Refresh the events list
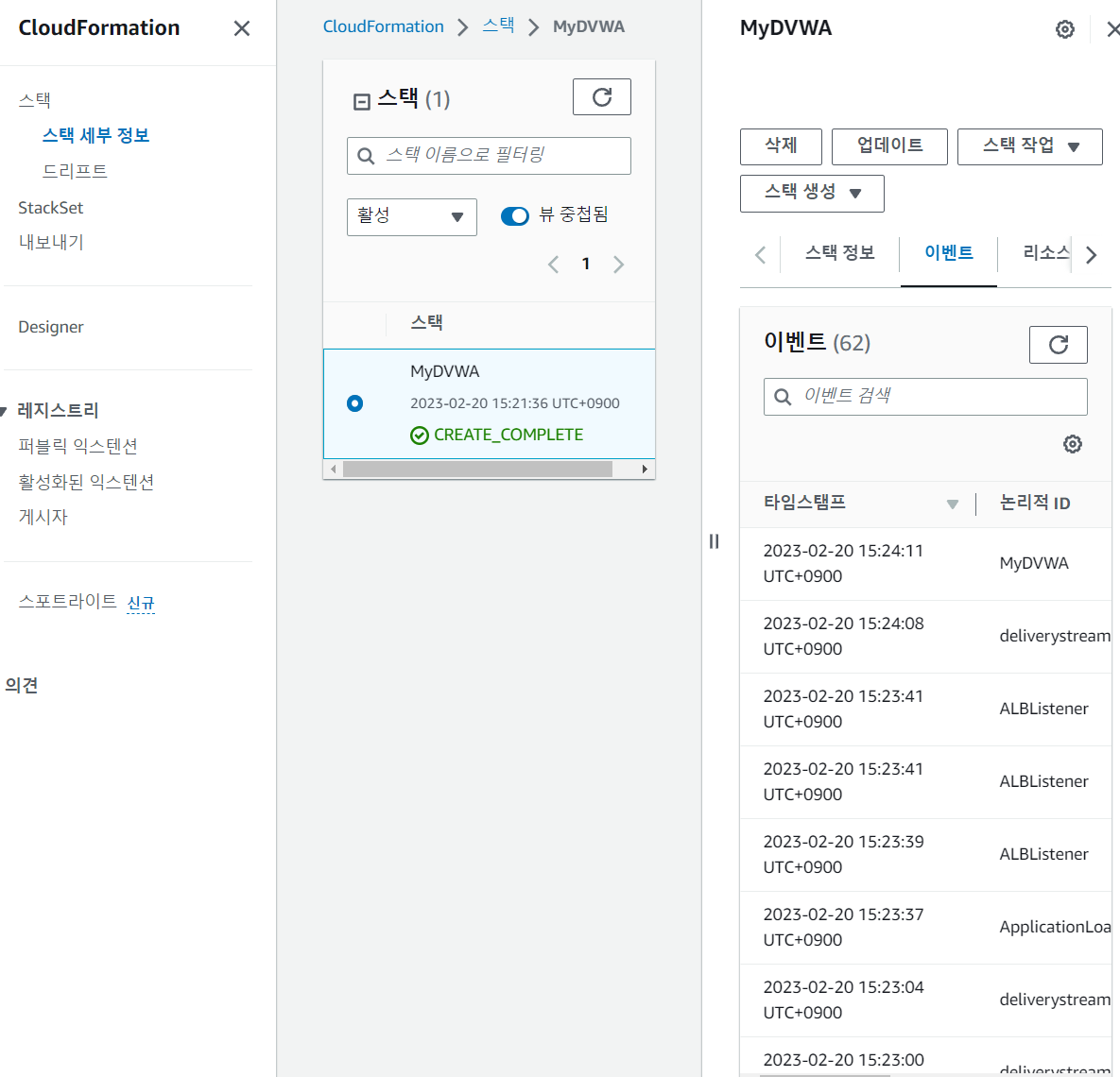 pyautogui.click(x=1058, y=345)
